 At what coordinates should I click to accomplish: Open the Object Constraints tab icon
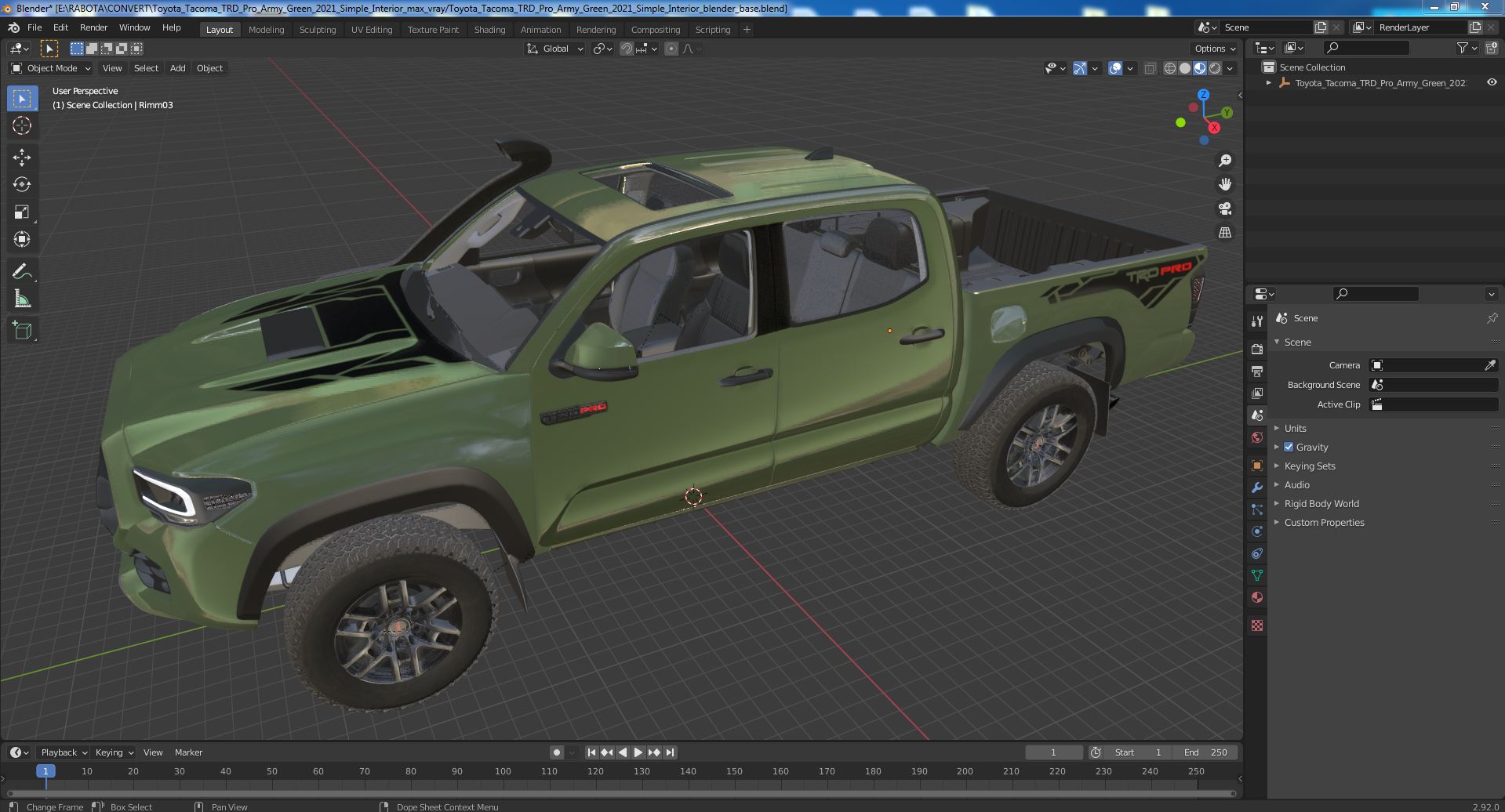[x=1257, y=553]
